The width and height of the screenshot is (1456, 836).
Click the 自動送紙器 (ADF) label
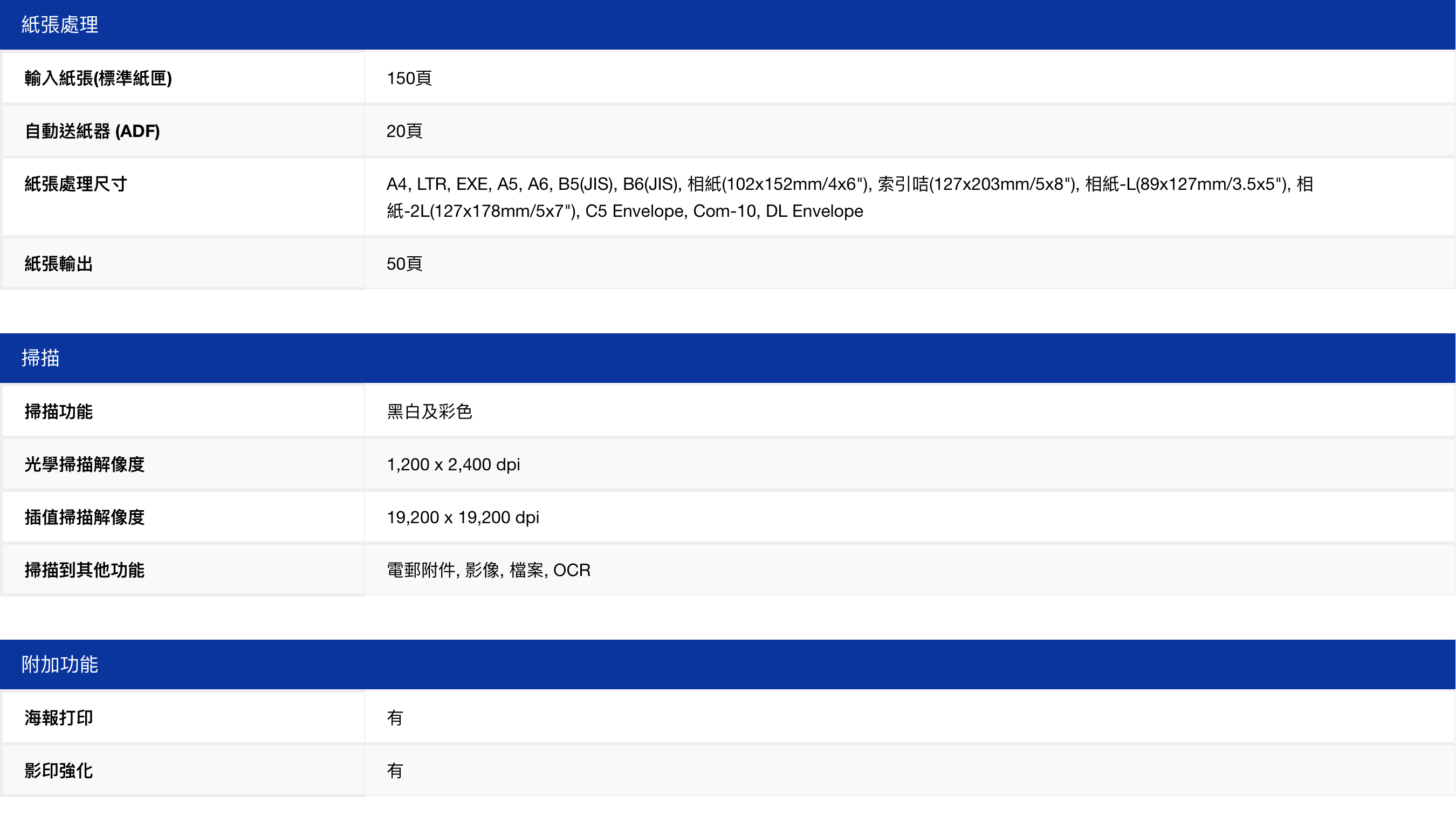(92, 131)
